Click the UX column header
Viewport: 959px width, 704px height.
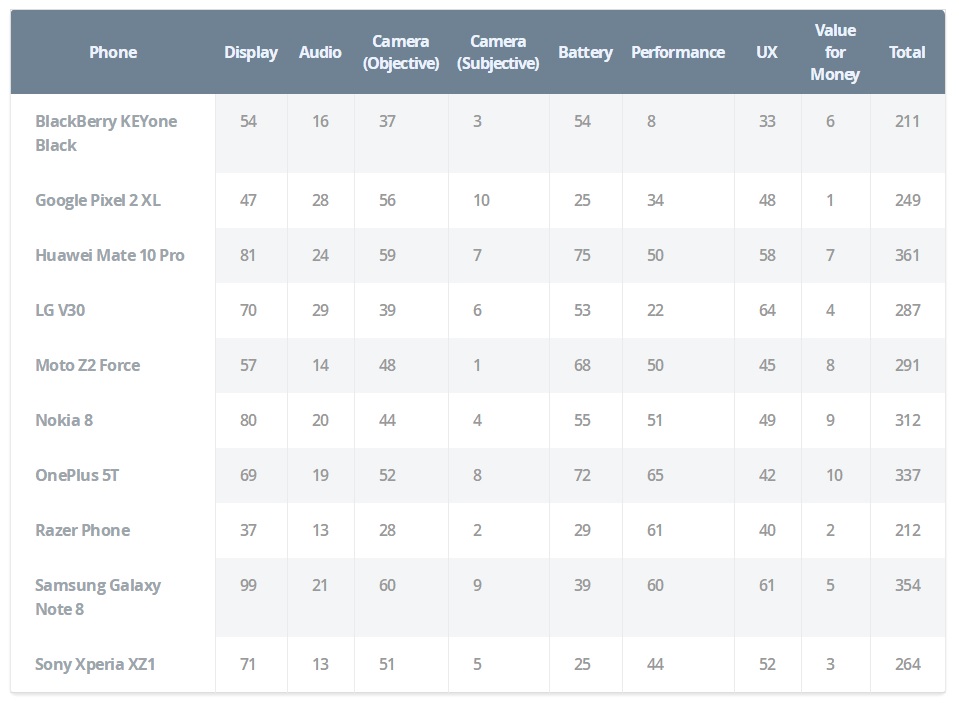tap(767, 52)
